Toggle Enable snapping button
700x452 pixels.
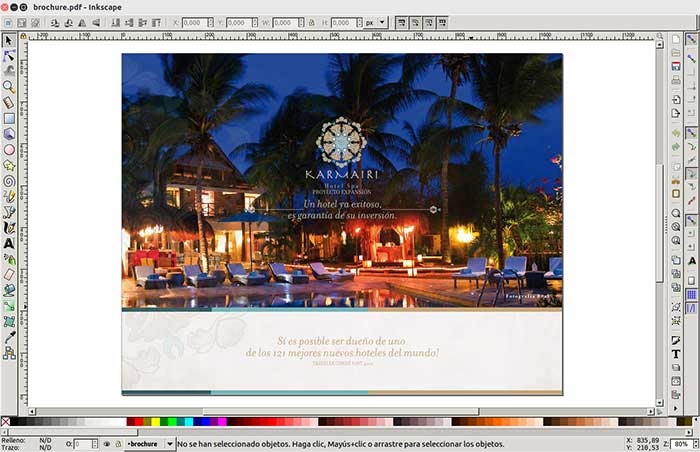(x=691, y=40)
